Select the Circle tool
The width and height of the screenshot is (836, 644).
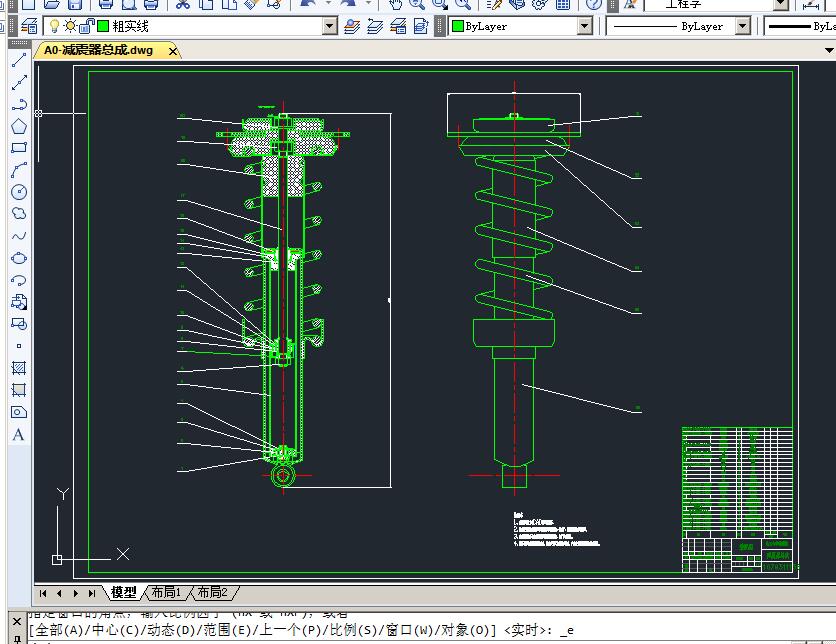click(x=18, y=192)
